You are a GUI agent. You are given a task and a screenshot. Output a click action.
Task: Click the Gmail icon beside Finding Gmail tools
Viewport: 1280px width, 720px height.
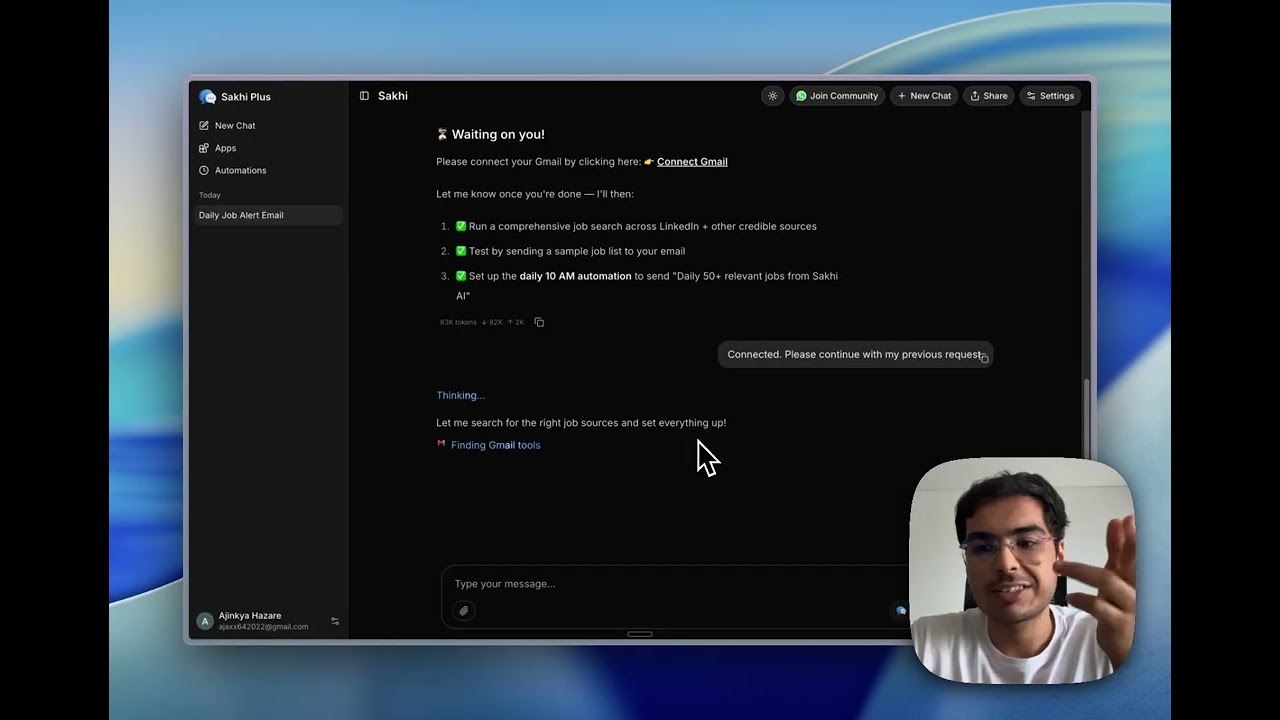pyautogui.click(x=441, y=444)
